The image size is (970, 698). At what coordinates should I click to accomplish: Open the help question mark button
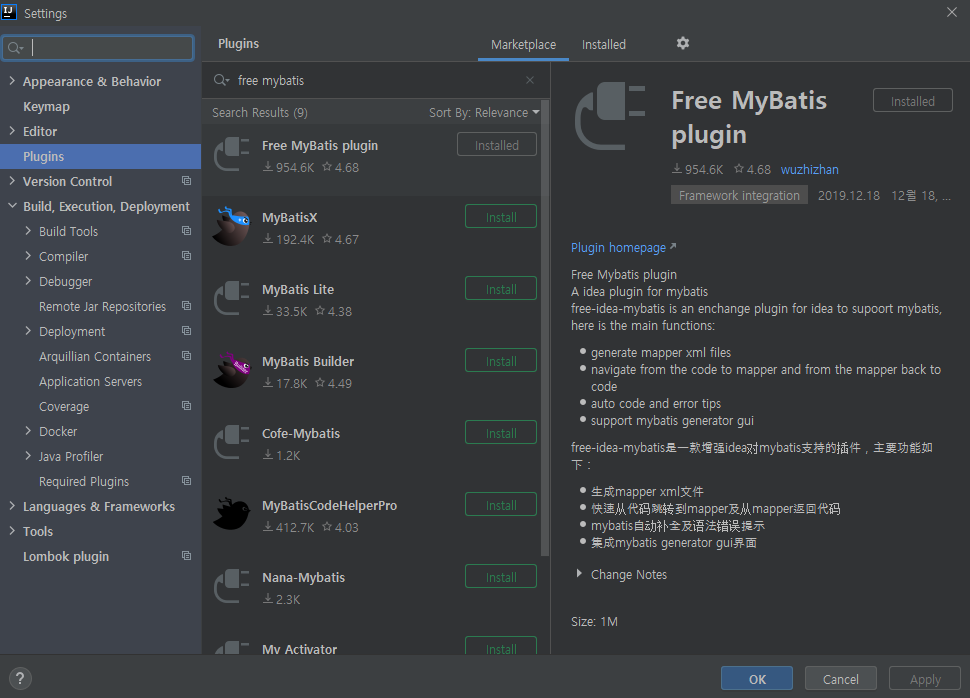[x=20, y=678]
